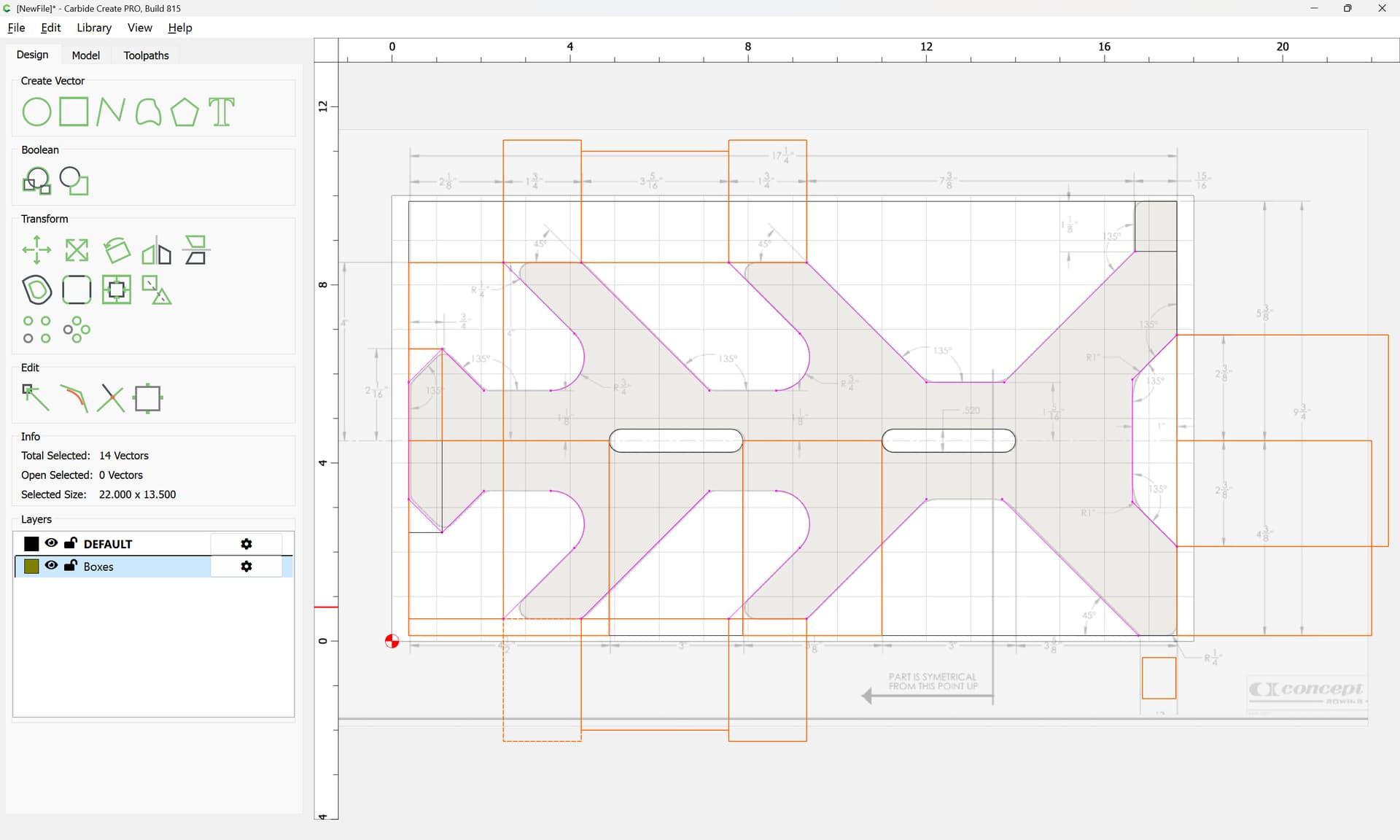This screenshot has width=1400, height=840.
Task: Toggle visibility of the DEFAULT layer
Action: (51, 543)
